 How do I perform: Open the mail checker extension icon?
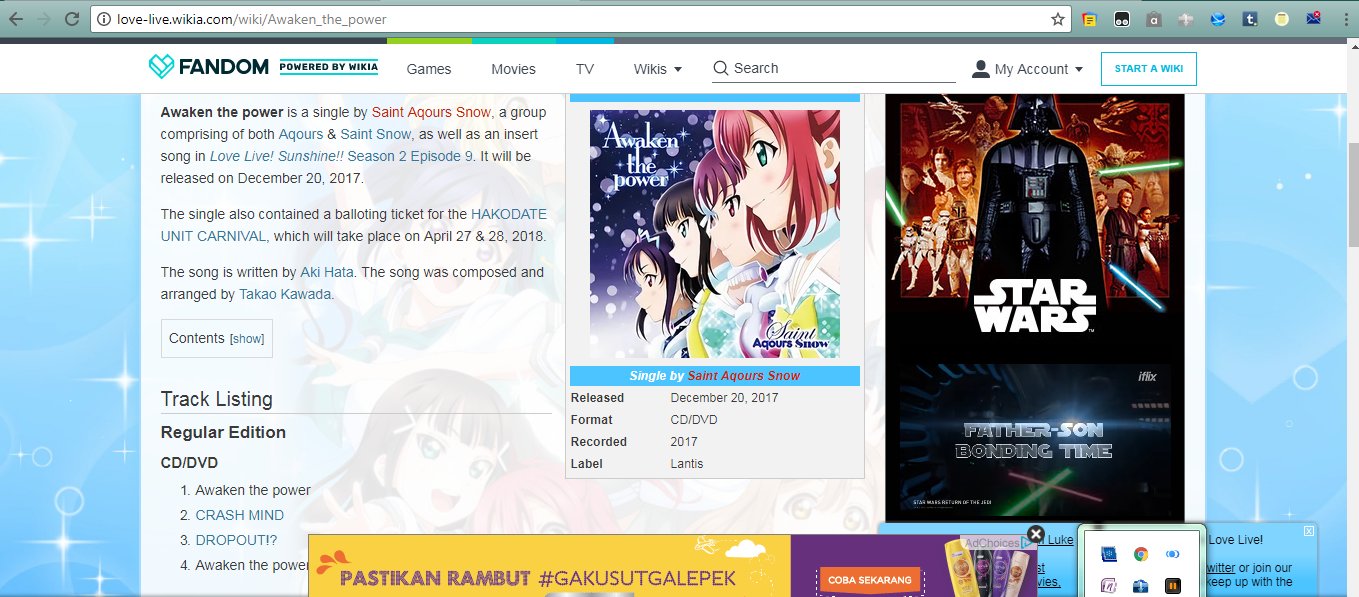(1313, 19)
